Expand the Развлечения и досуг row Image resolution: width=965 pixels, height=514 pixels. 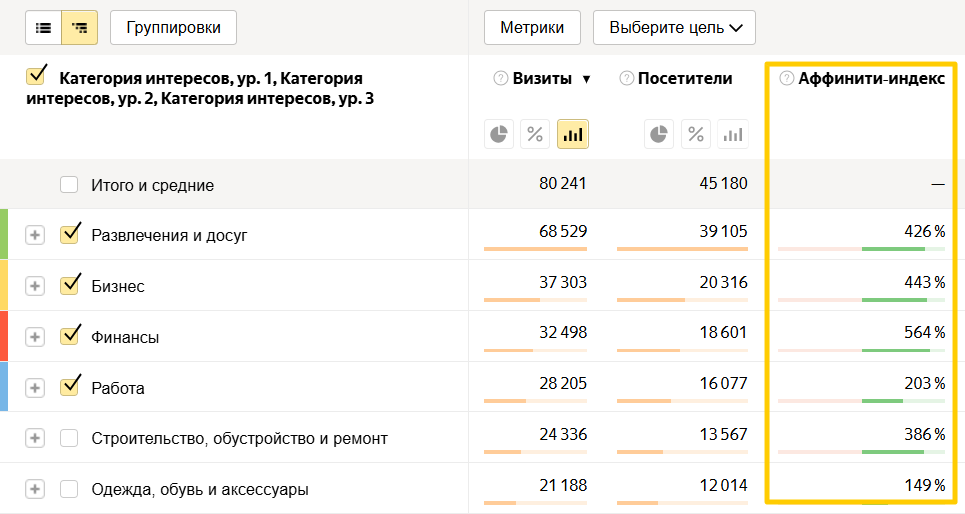click(35, 235)
